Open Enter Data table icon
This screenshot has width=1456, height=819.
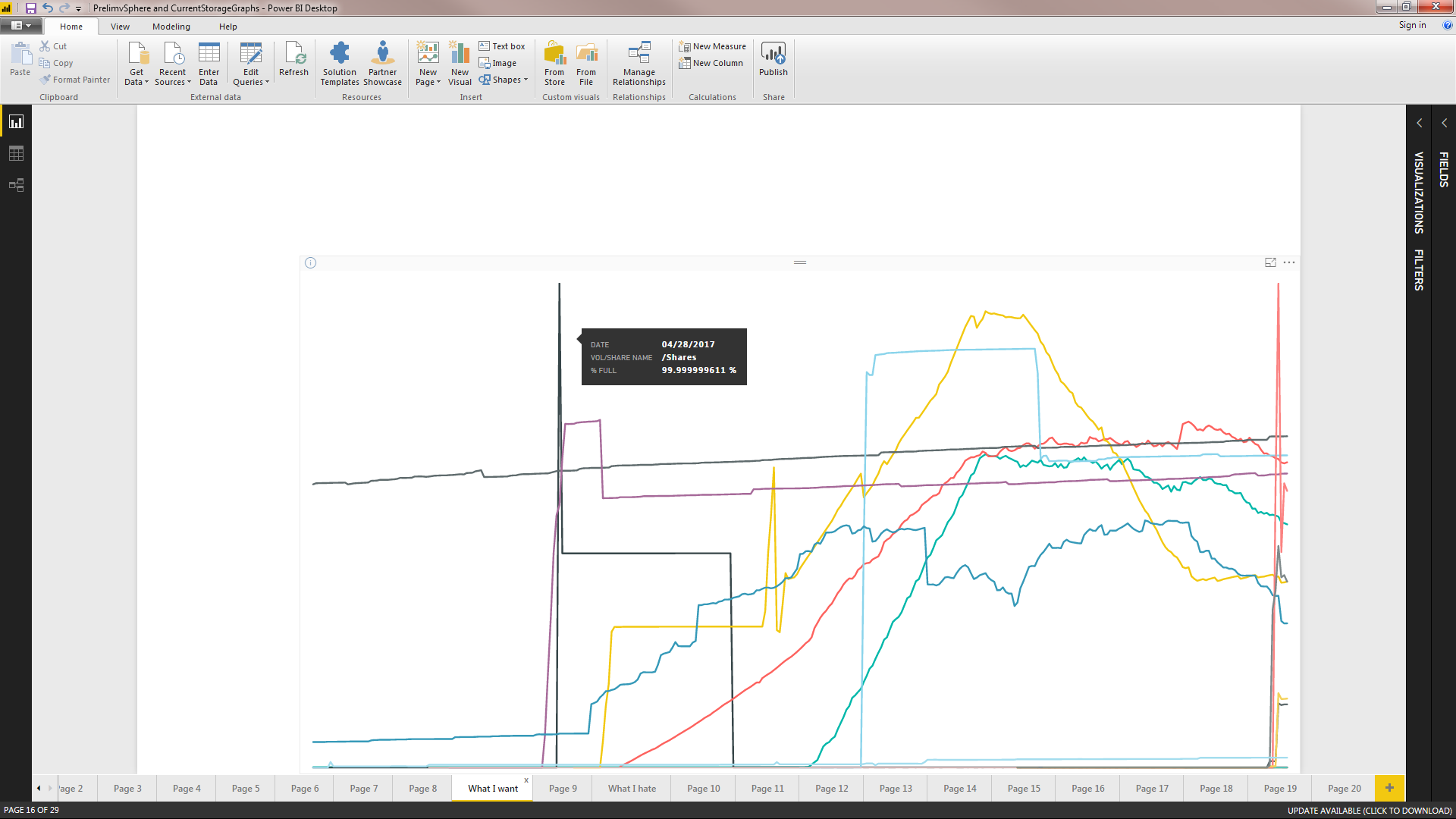point(209,64)
